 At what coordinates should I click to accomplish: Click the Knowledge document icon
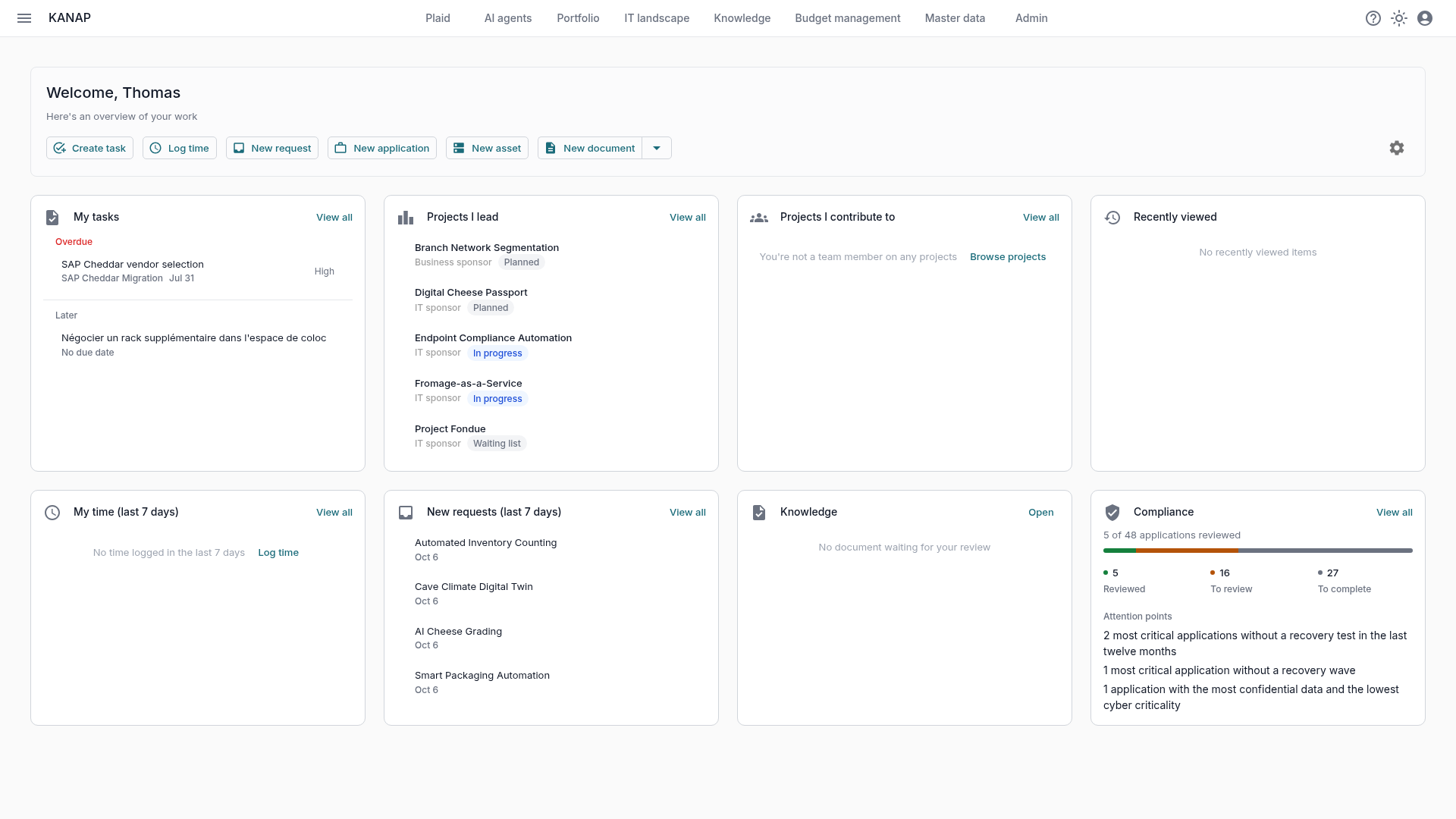759,513
